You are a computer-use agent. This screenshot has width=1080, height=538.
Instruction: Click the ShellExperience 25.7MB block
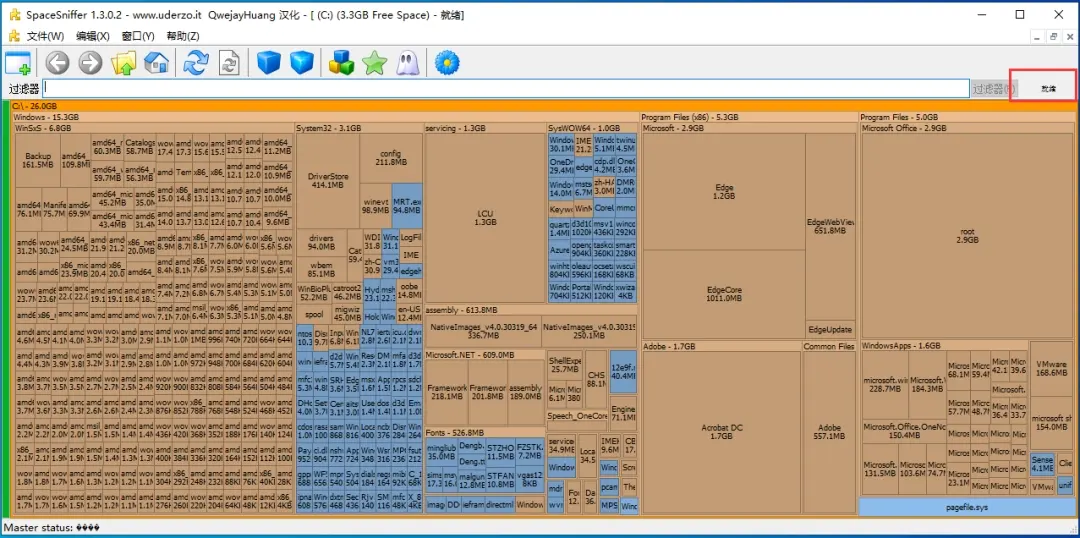coord(565,365)
